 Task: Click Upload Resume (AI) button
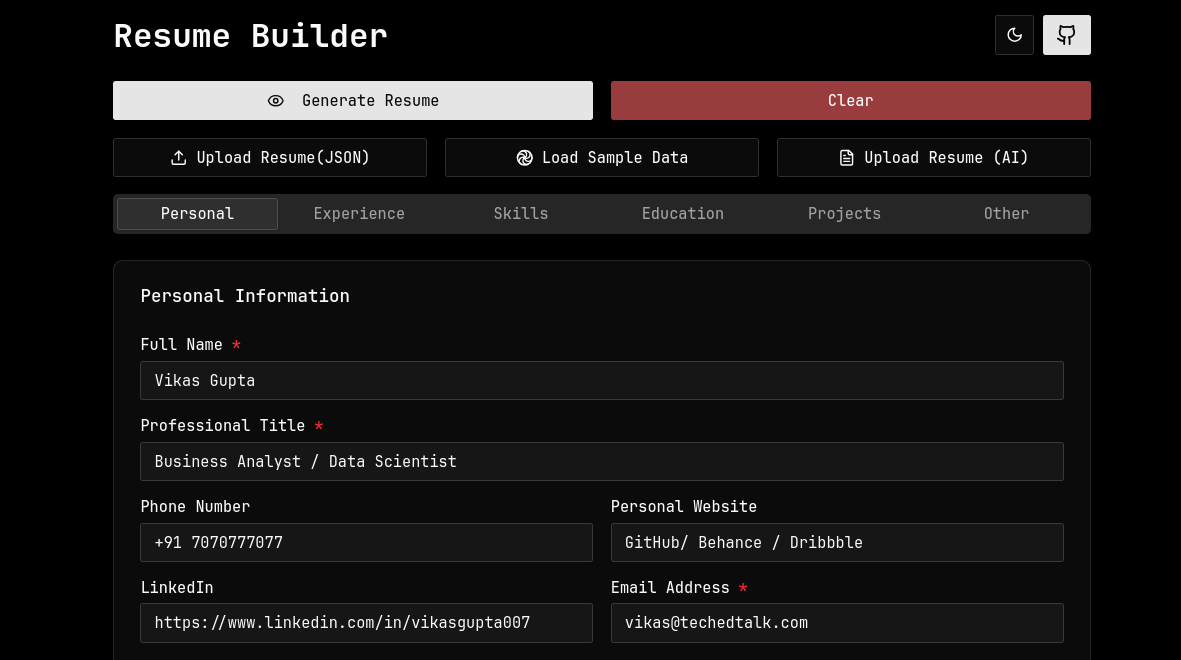pos(934,157)
